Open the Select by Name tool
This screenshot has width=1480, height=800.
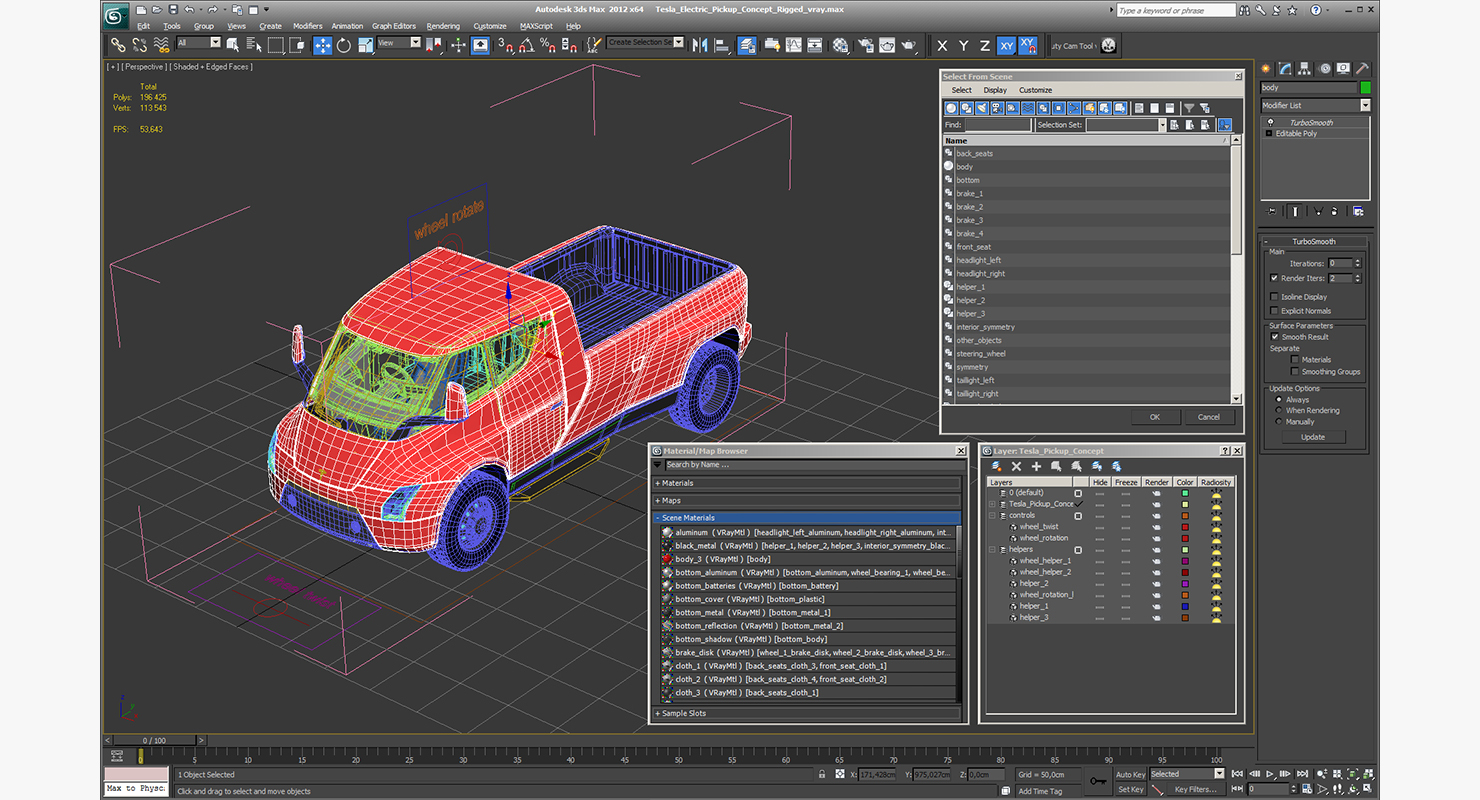pyautogui.click(x=254, y=45)
